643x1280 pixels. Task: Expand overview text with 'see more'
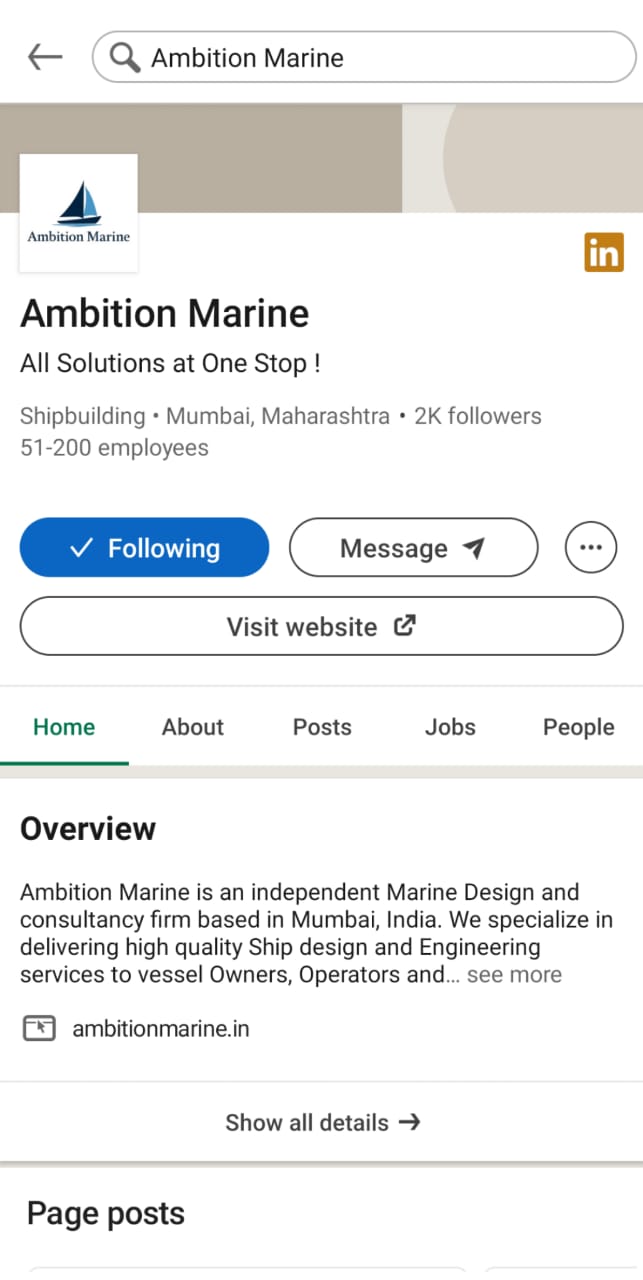[x=514, y=974]
